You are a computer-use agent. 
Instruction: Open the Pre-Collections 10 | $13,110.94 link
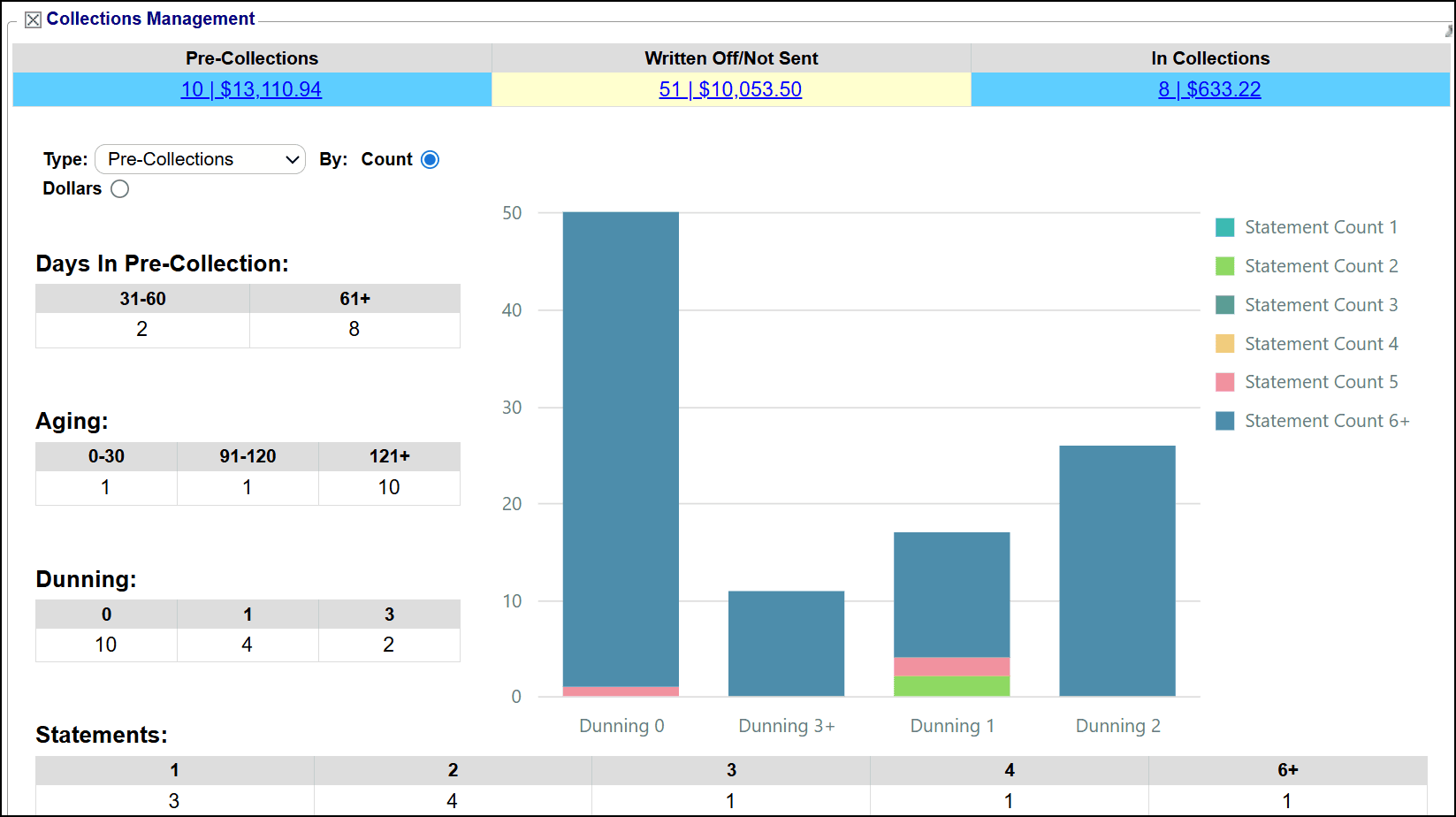point(251,89)
